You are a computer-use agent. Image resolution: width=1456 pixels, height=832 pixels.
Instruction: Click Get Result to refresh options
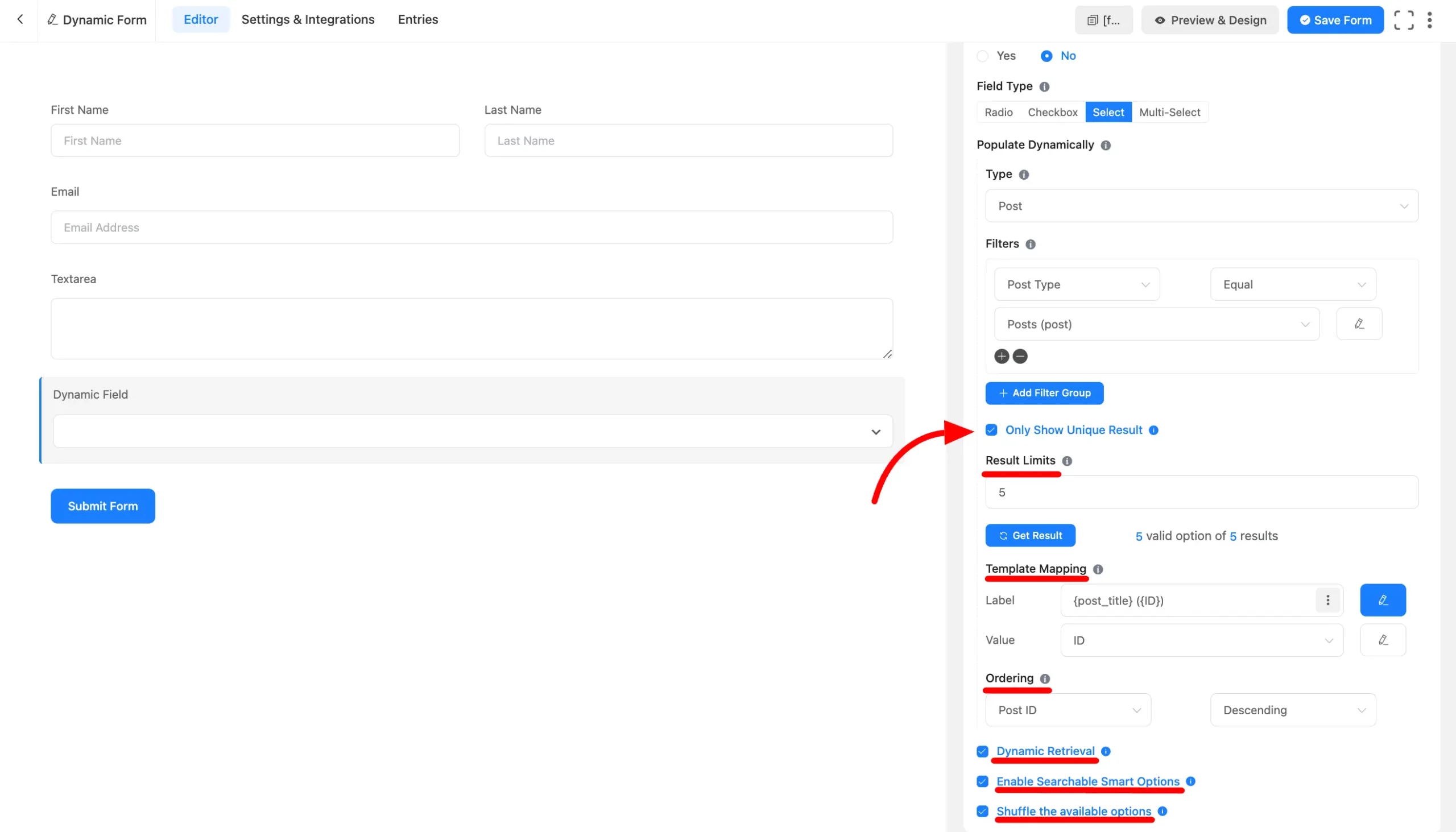click(x=1030, y=536)
